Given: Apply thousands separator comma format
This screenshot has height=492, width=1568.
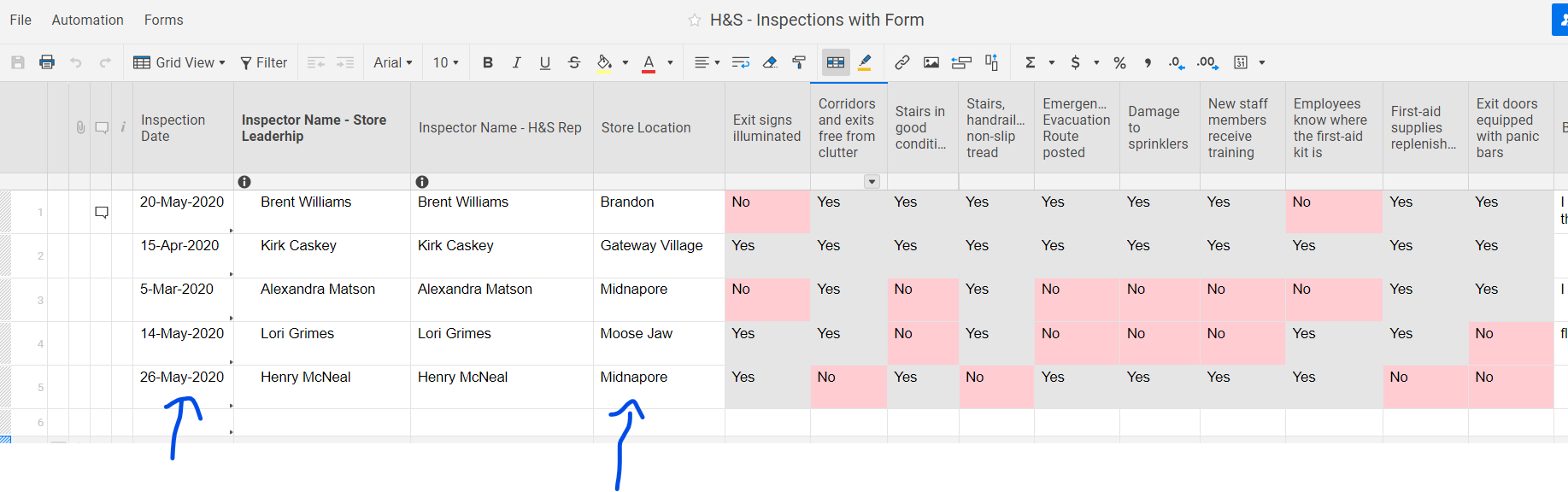Looking at the screenshot, I should click(1148, 62).
